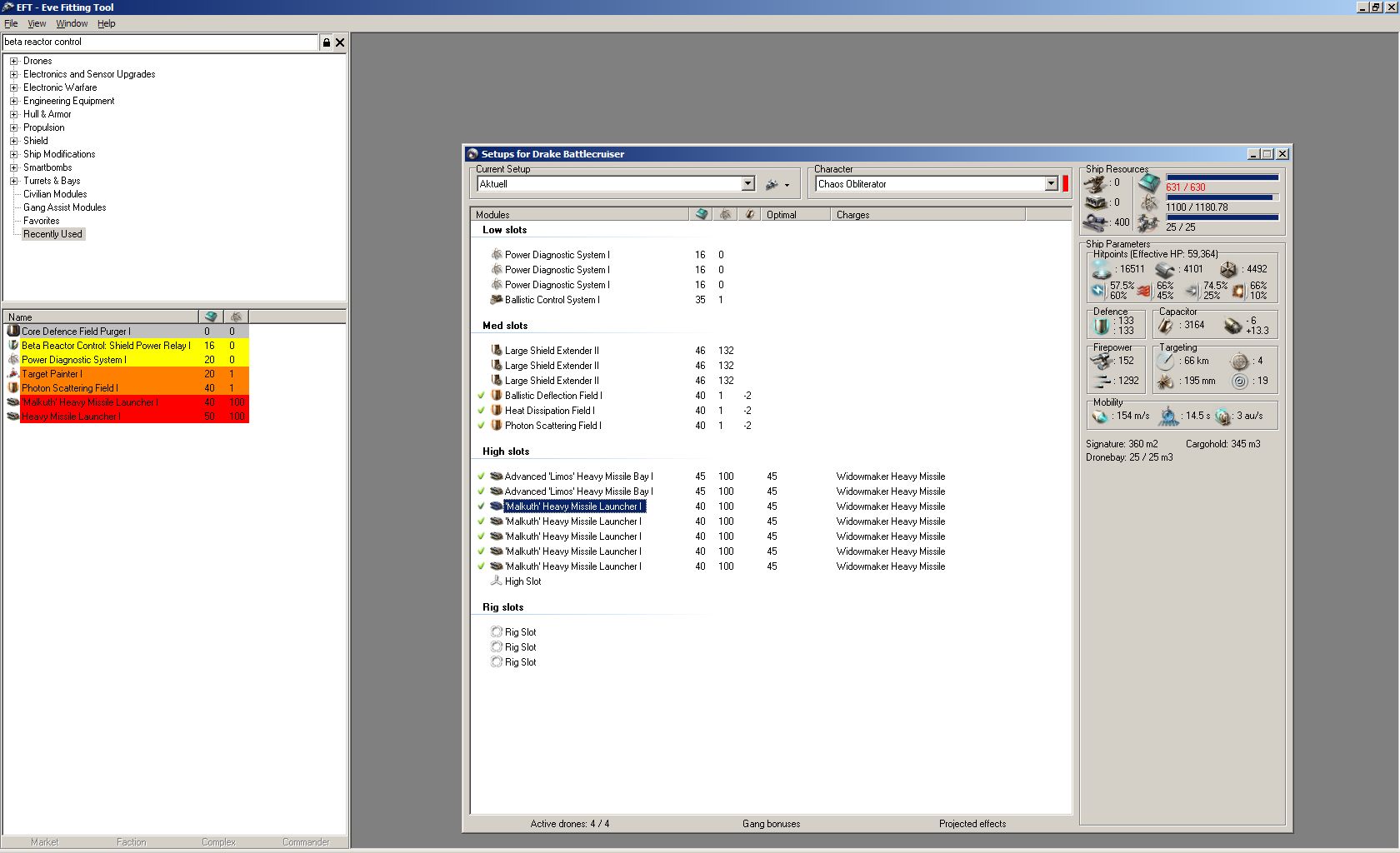Viewport: 1400px width, 853px height.
Task: Click the Ballistic Deflection Field I module icon
Action: click(497, 395)
